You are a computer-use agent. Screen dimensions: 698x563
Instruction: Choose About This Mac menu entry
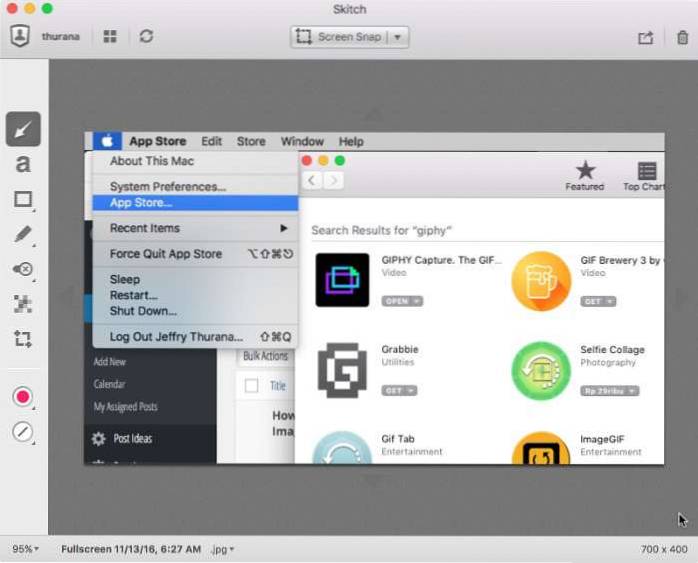point(195,161)
